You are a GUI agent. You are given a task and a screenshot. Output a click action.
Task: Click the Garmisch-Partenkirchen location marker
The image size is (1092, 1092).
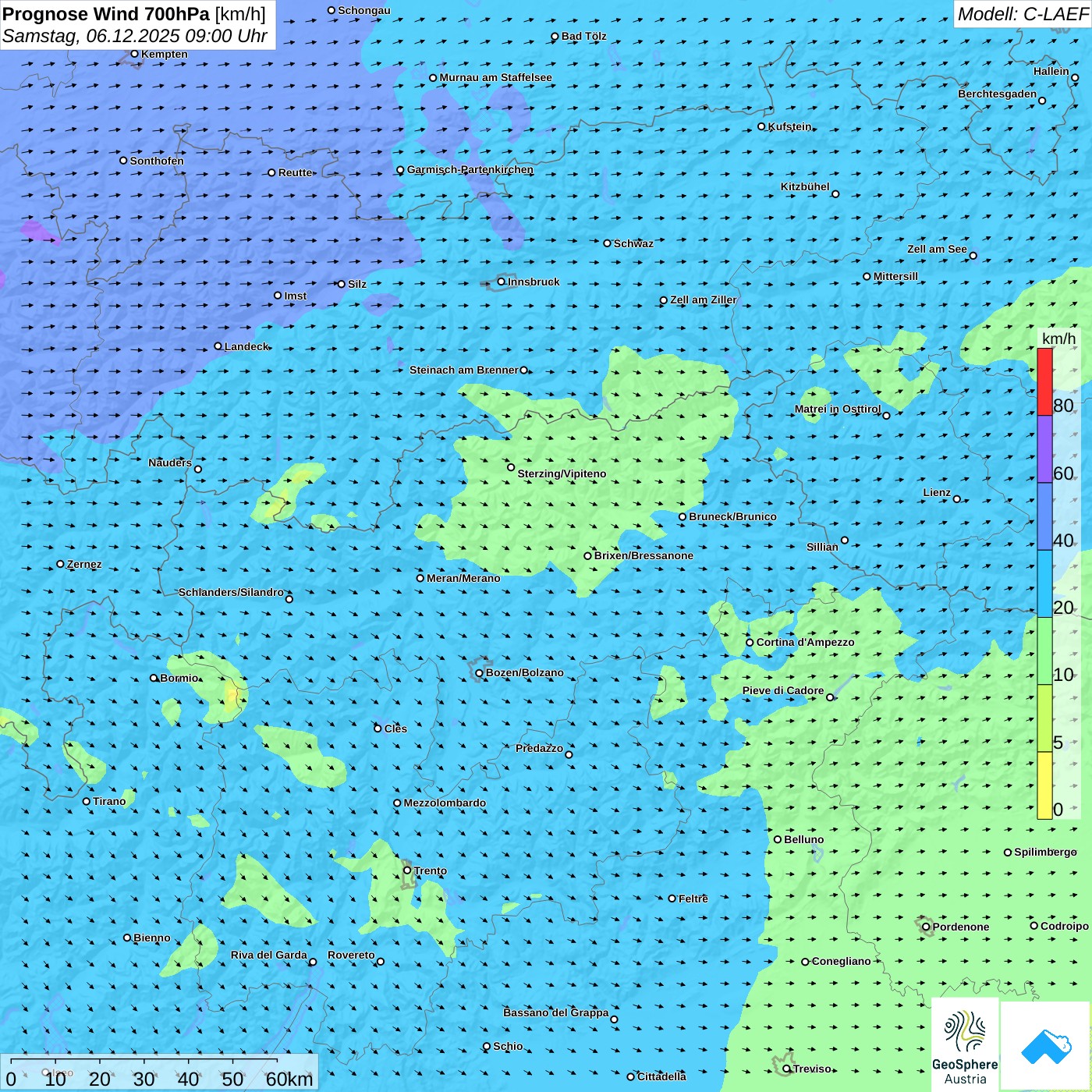tap(400, 170)
